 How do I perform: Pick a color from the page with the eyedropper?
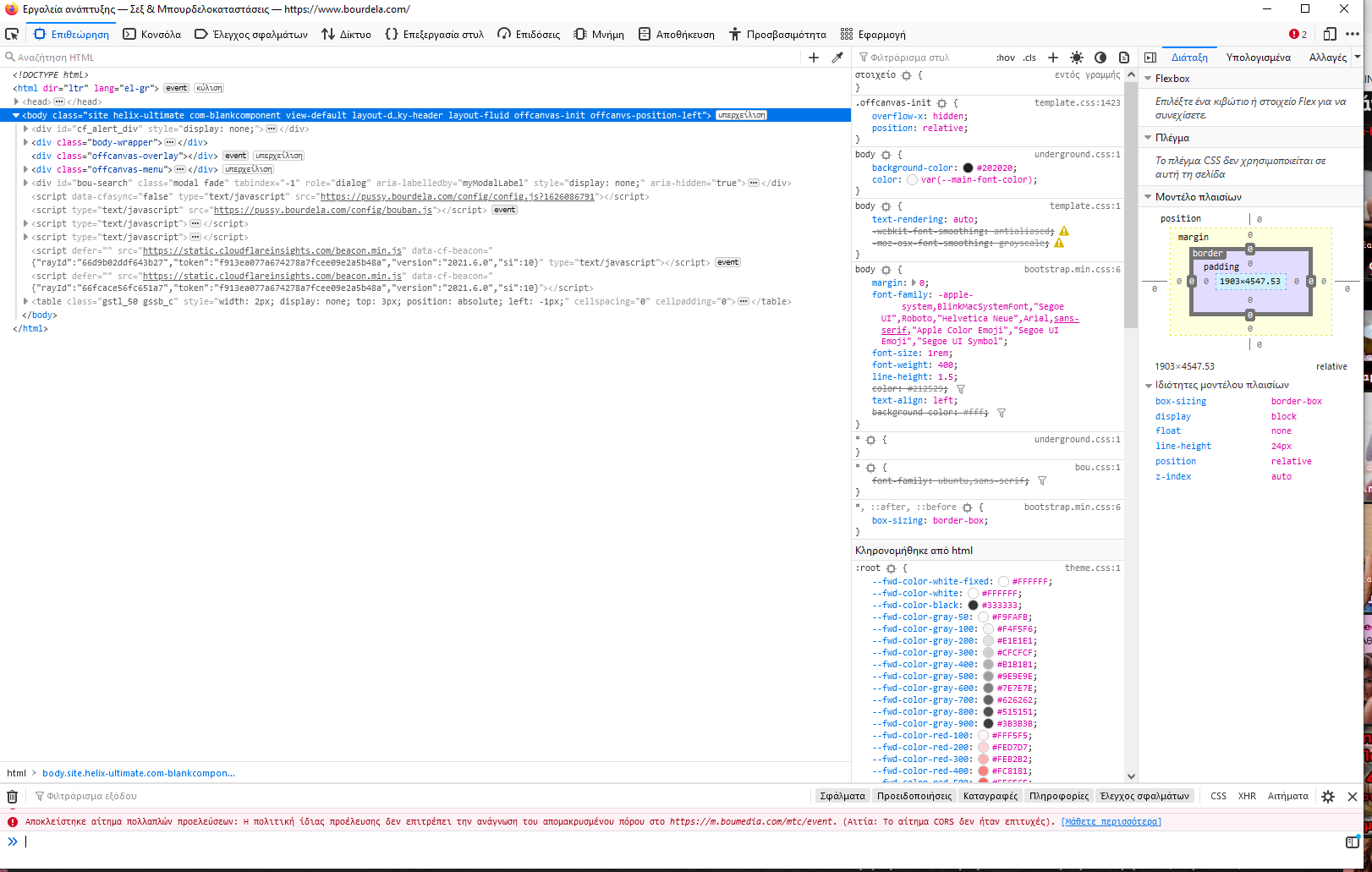(x=837, y=58)
